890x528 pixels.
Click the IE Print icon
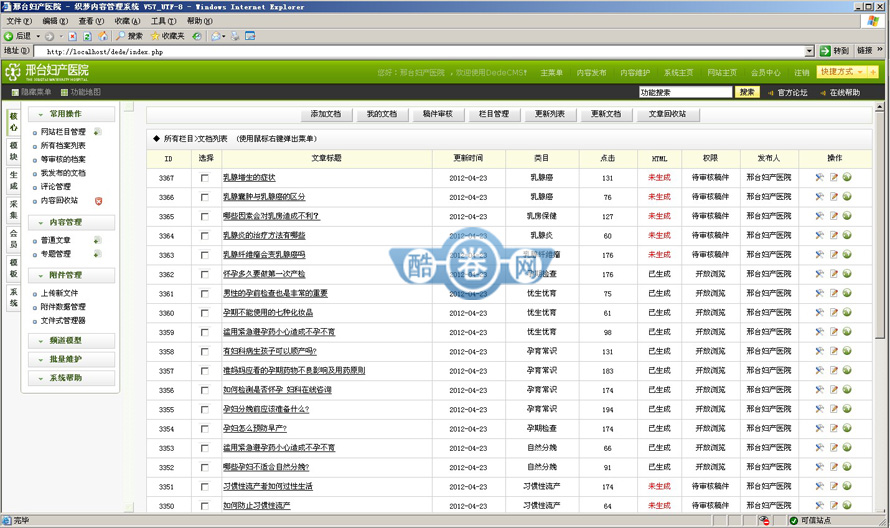[x=235, y=36]
